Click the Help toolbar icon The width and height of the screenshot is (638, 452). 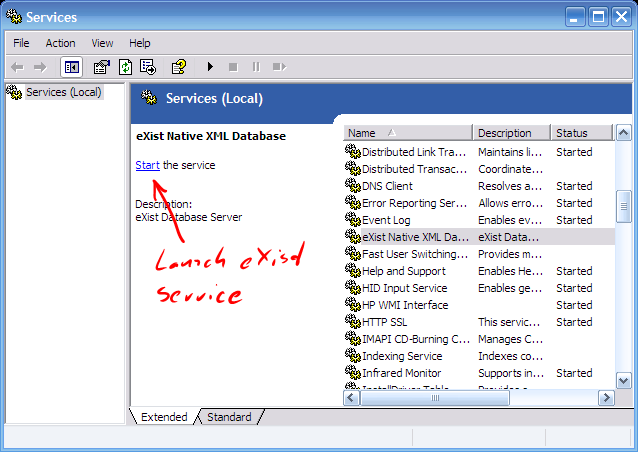[x=179, y=67]
